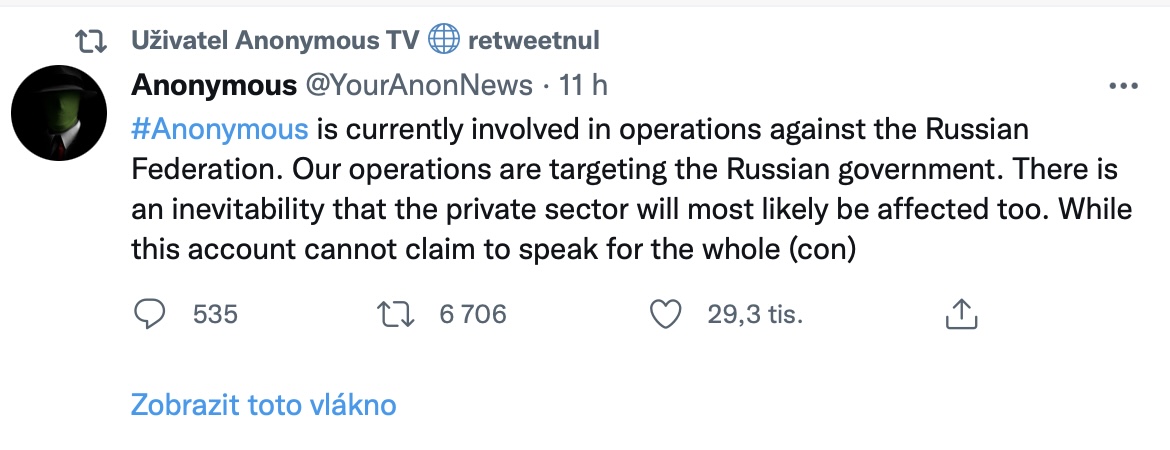
Task: Open the three-dot more options menu
Action: 1125,86
